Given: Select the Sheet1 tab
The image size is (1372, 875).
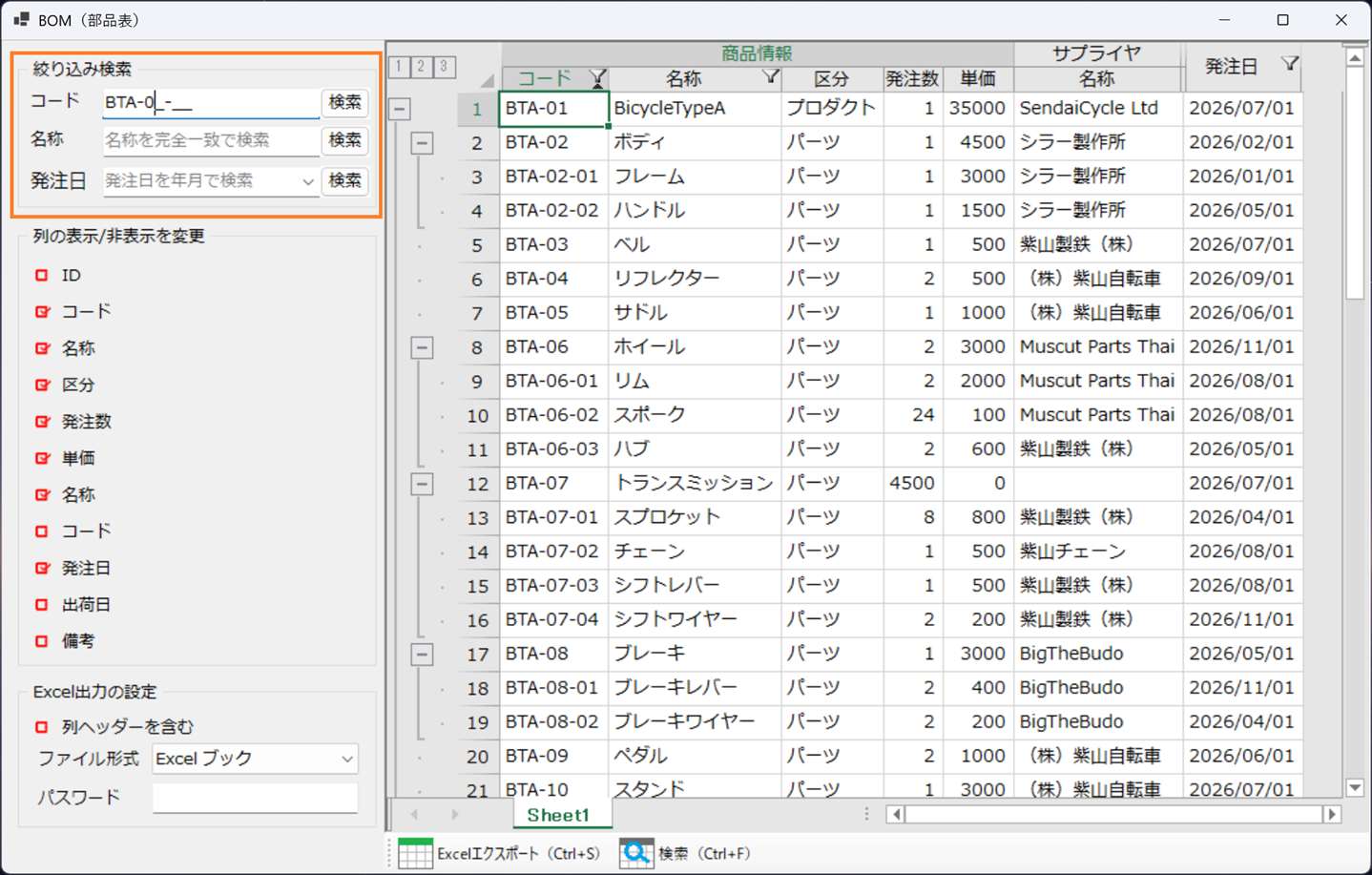Looking at the screenshot, I should pyautogui.click(x=558, y=815).
